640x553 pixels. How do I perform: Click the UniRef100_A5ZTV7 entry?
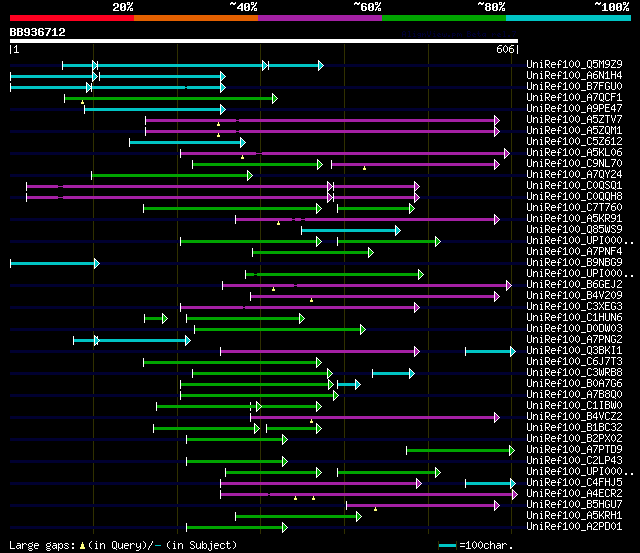pyautogui.click(x=574, y=120)
